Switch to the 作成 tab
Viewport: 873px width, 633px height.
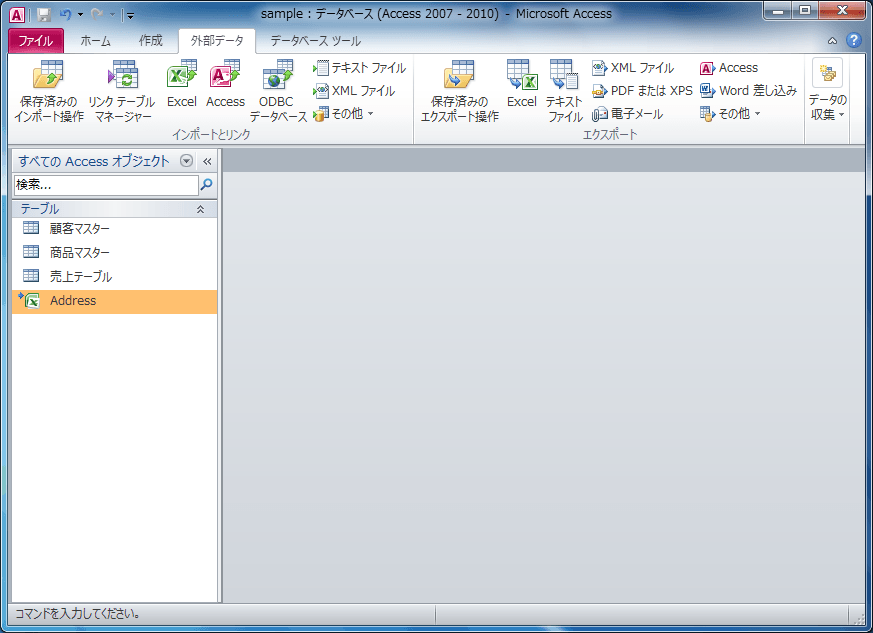150,41
